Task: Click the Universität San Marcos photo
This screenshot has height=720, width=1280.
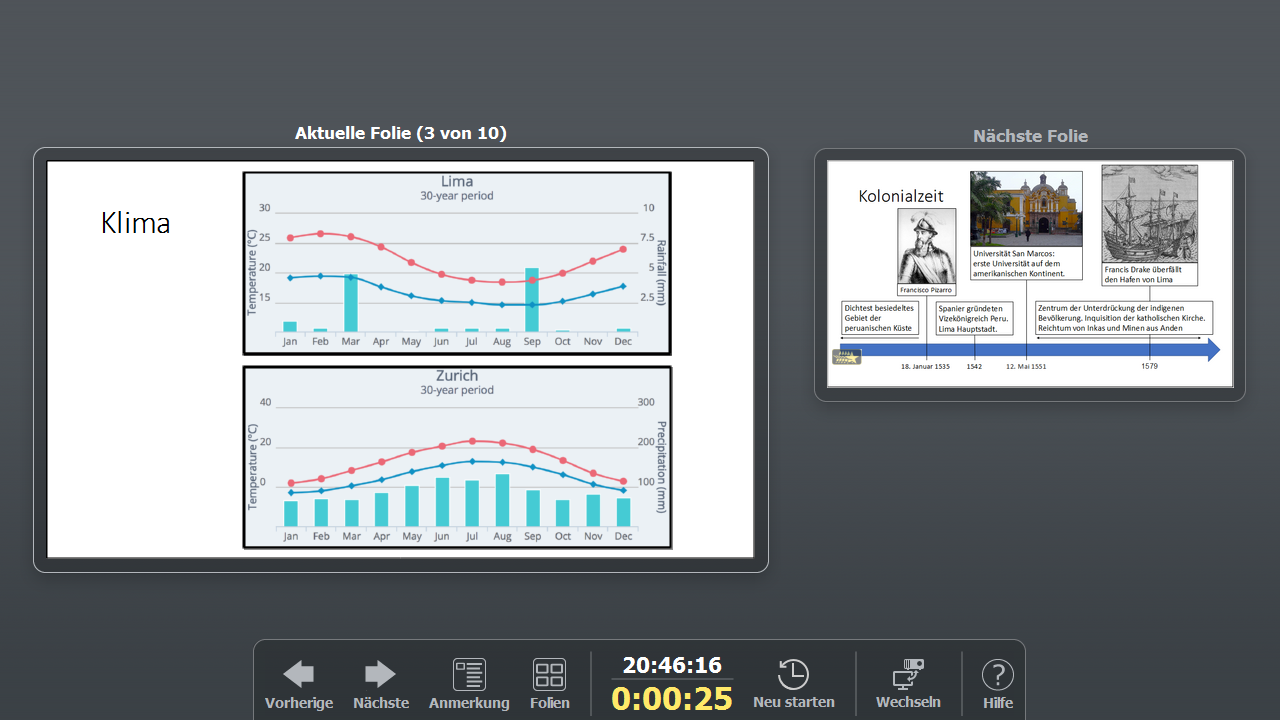Action: [x=1026, y=209]
